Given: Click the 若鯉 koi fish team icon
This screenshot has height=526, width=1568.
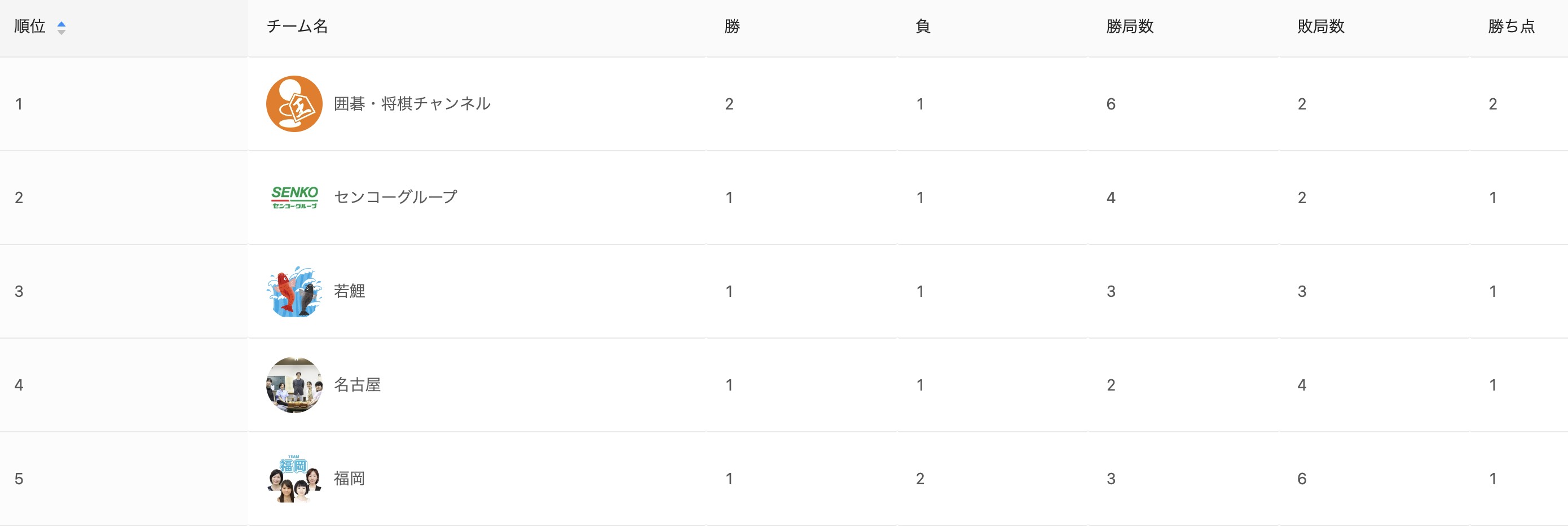Looking at the screenshot, I should [294, 291].
